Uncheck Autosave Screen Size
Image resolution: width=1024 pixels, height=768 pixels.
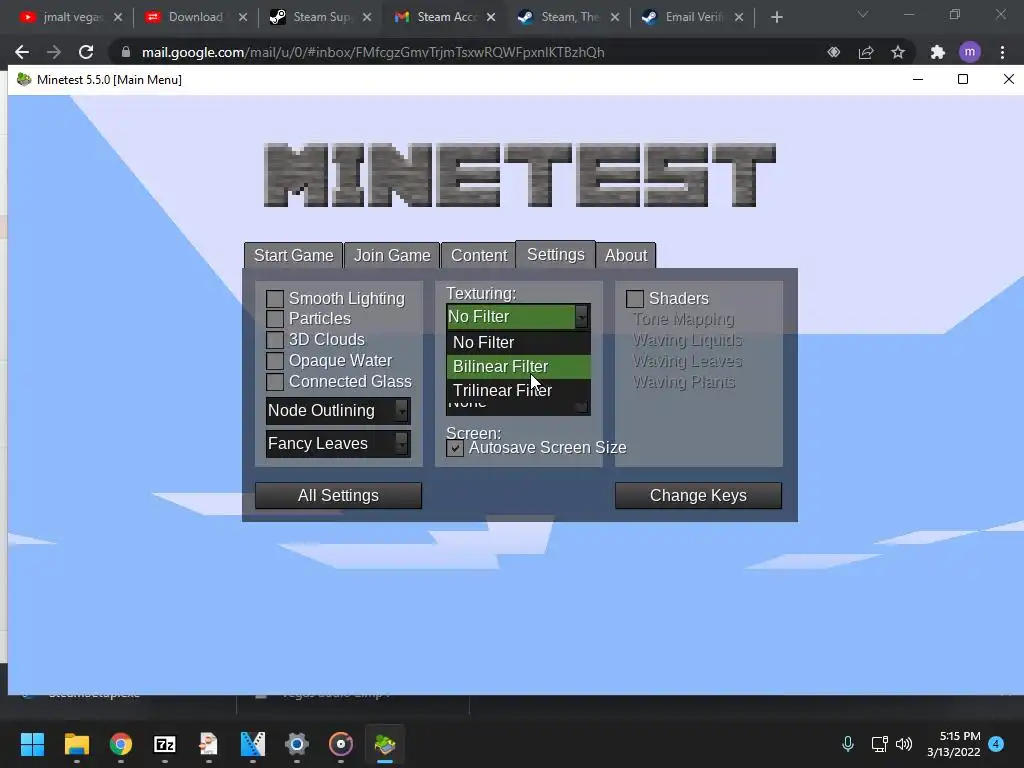pos(455,448)
